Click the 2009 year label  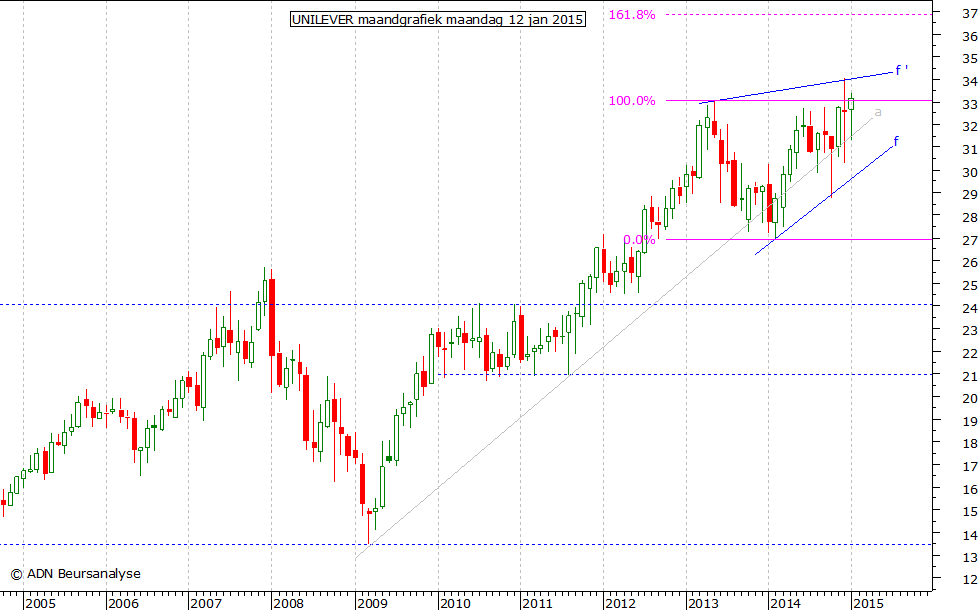tap(372, 603)
